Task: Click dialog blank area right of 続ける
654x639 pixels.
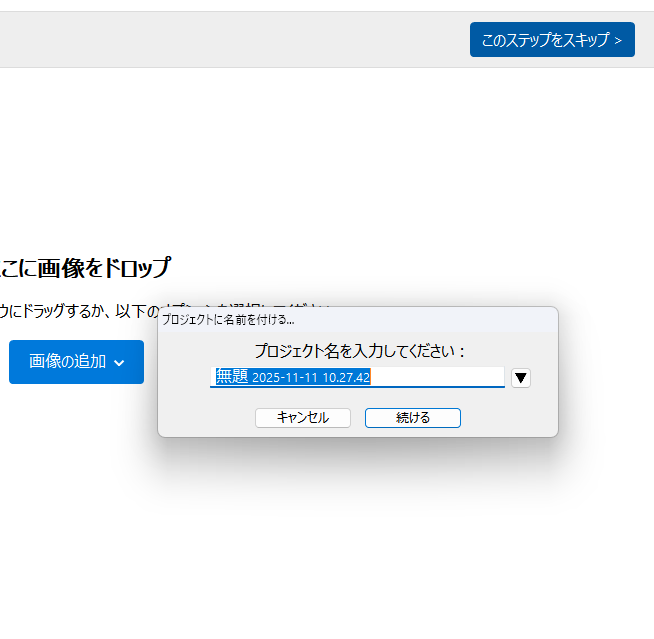Action: 508,418
